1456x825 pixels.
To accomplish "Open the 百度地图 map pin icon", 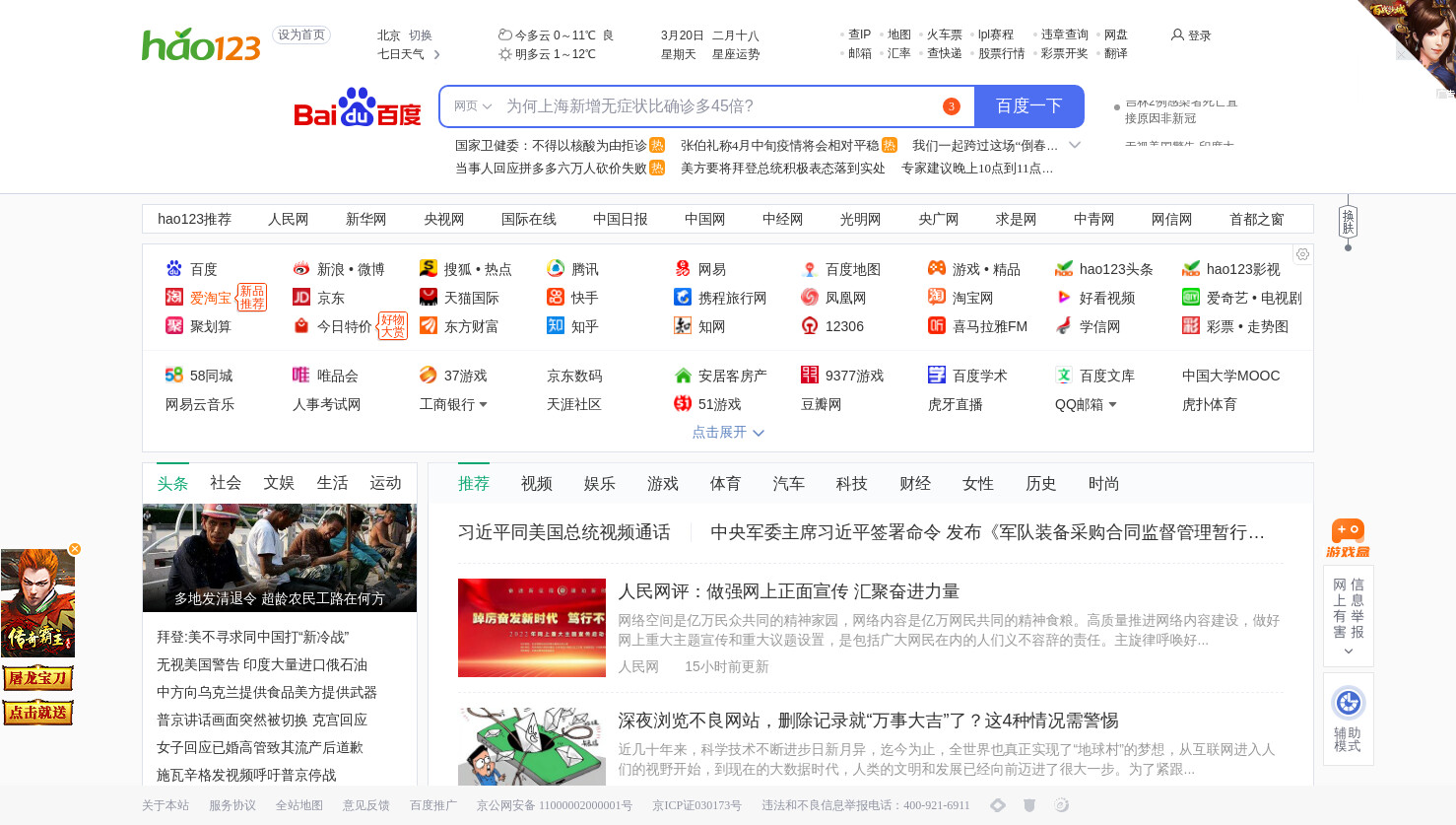I will point(810,268).
